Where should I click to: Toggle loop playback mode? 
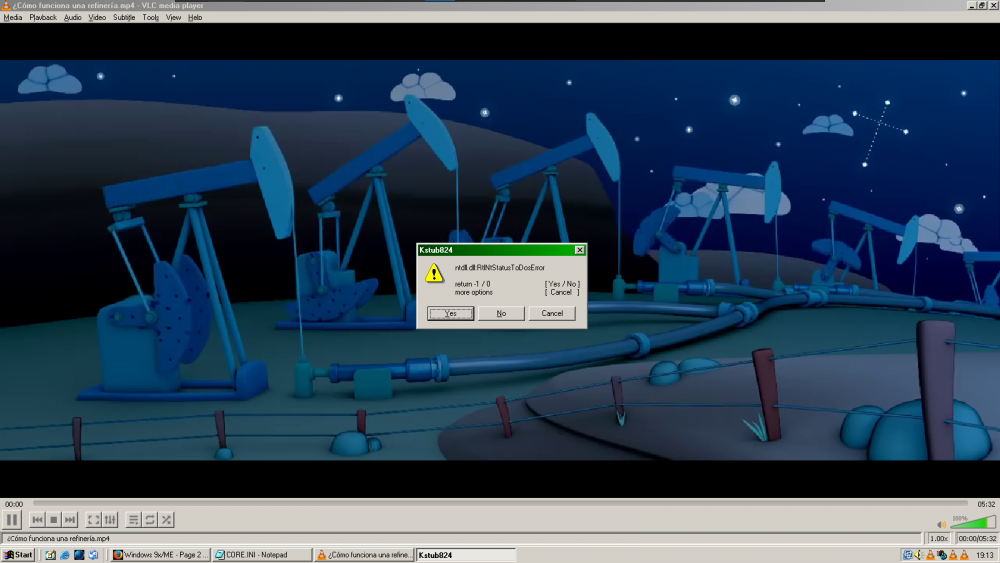150,520
